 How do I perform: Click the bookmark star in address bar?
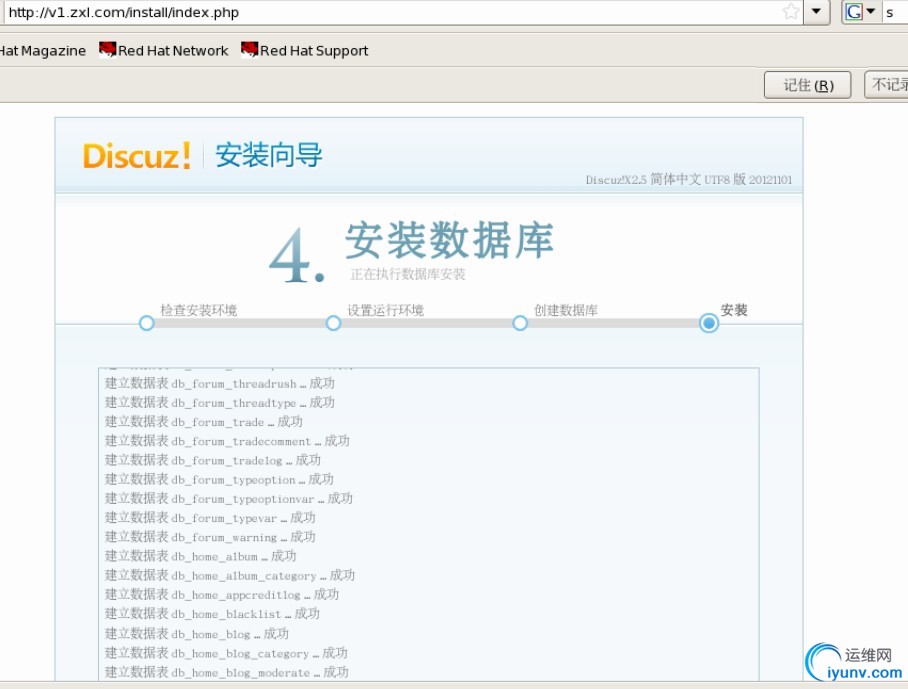pos(790,12)
